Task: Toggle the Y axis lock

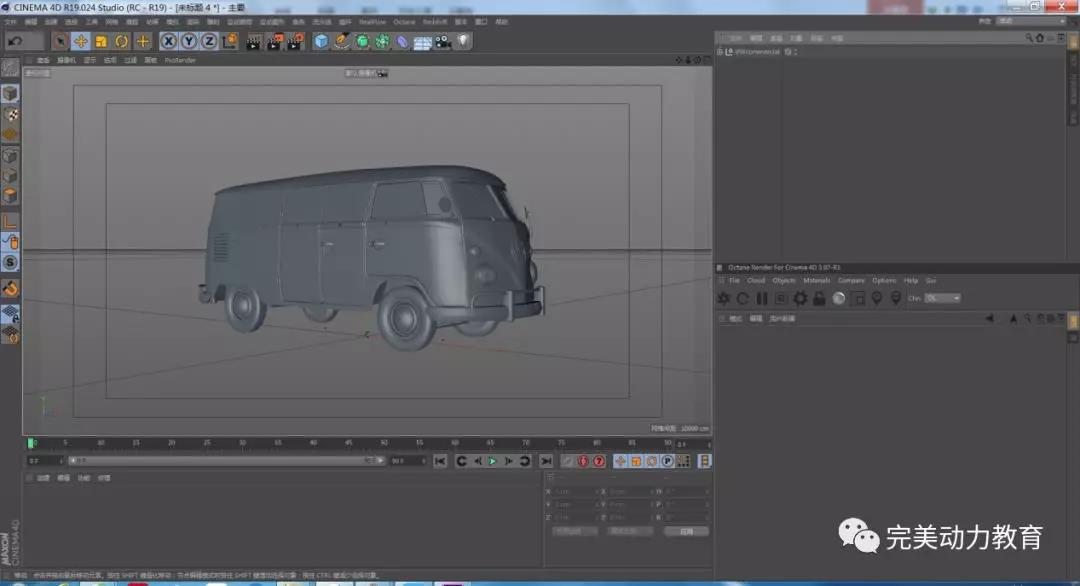Action: coord(188,41)
